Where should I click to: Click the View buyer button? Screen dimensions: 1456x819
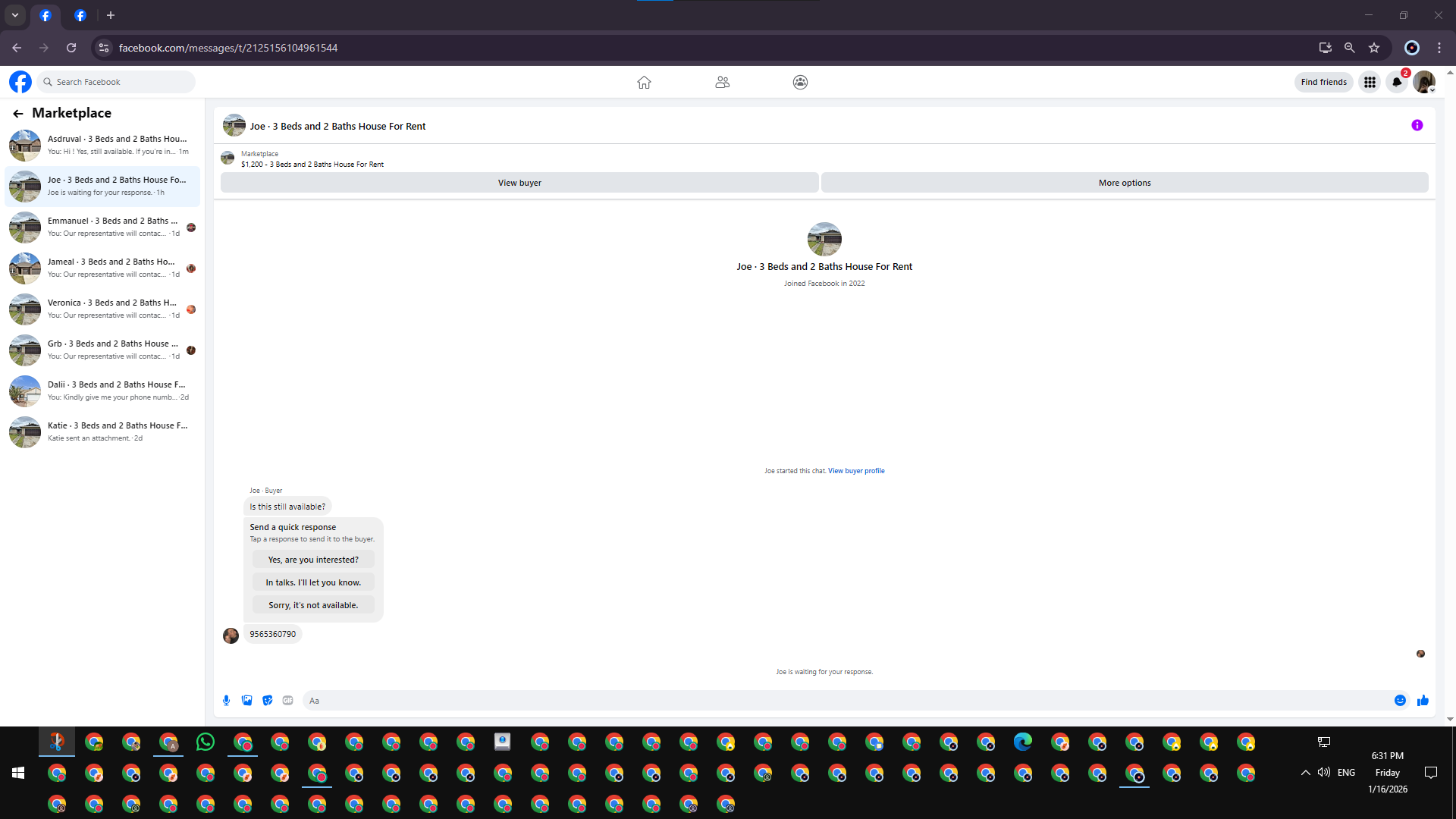pyautogui.click(x=519, y=183)
